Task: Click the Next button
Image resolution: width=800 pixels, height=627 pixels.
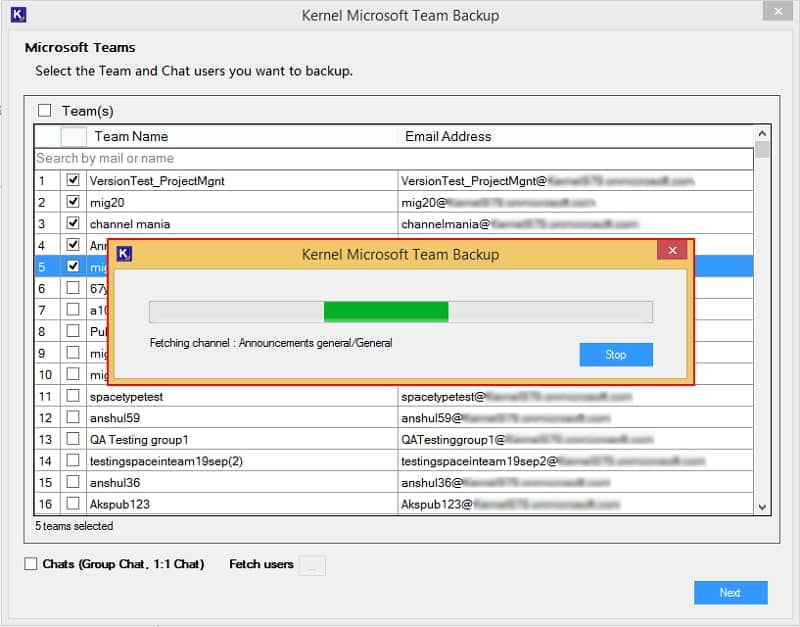Action: pos(730,592)
